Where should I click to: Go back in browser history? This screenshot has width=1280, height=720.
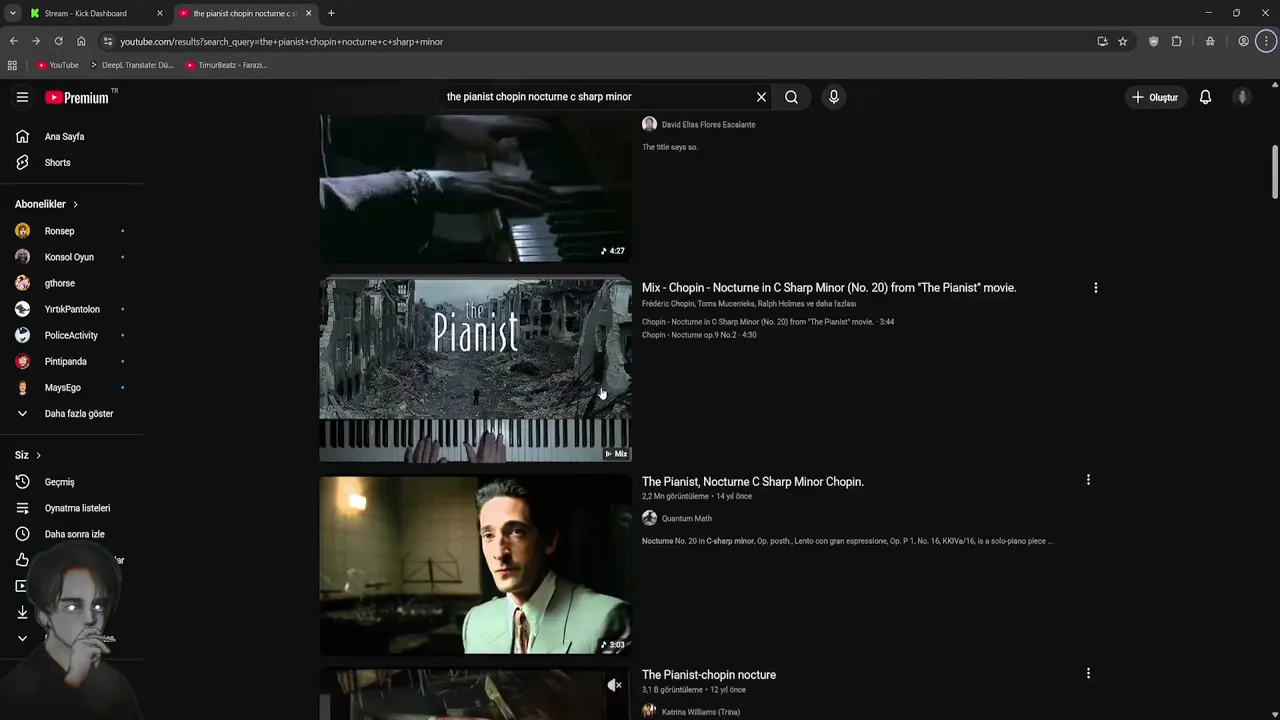tap(13, 41)
